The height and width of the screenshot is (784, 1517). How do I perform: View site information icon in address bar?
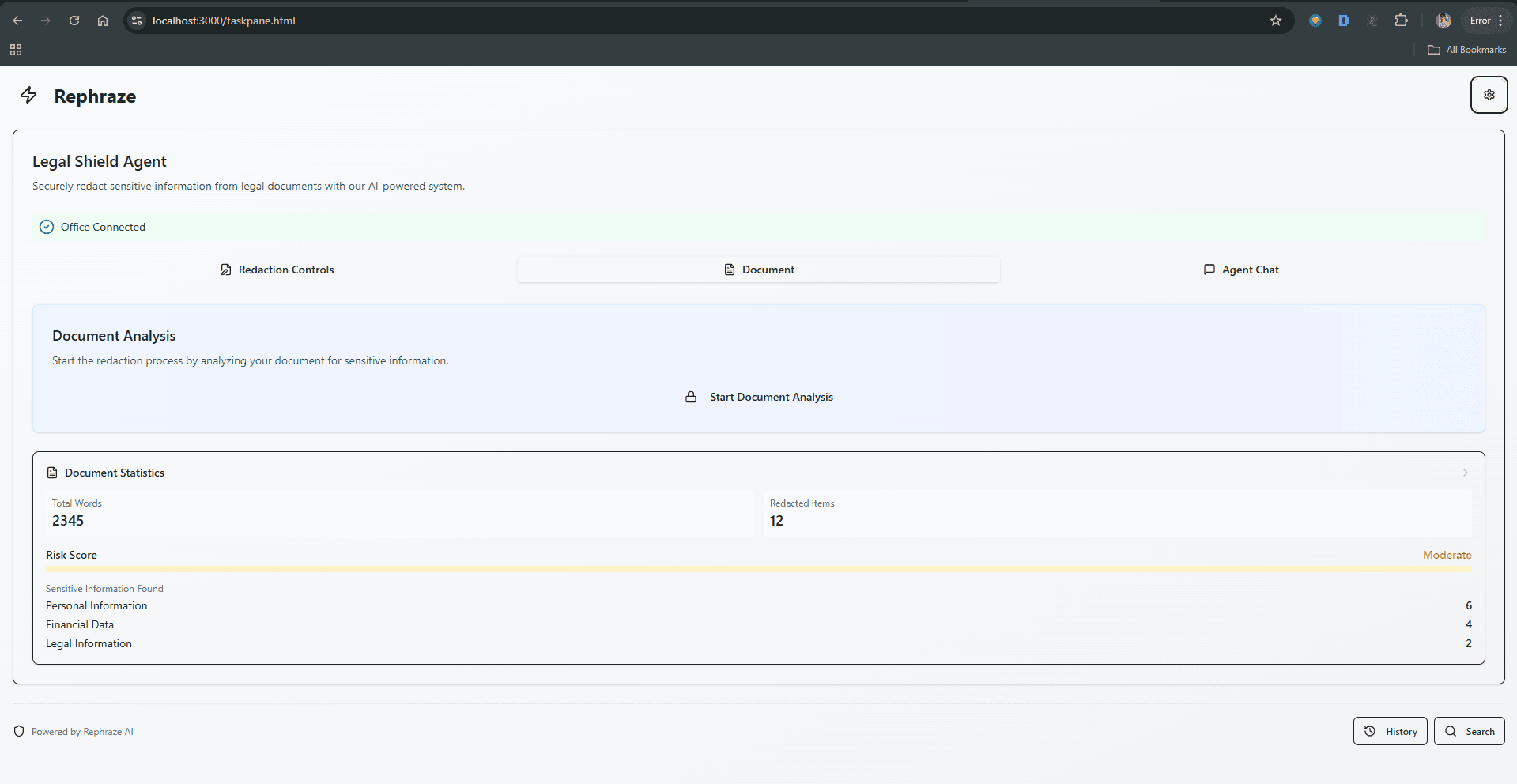pos(137,21)
